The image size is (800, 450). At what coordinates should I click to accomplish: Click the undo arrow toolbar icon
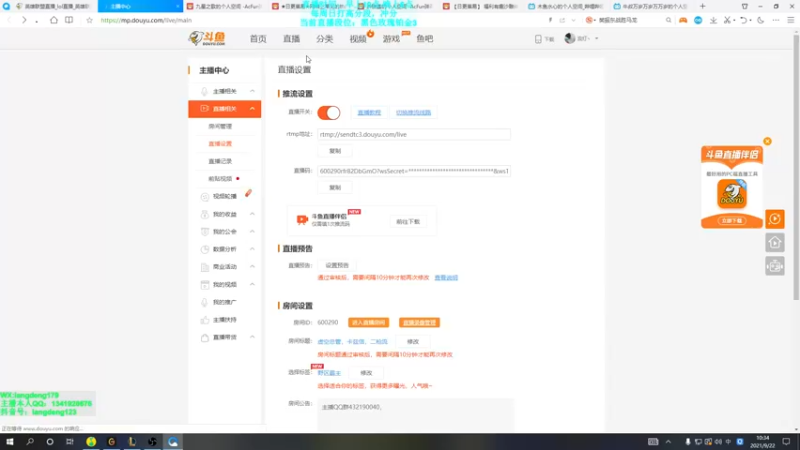[x=743, y=20]
